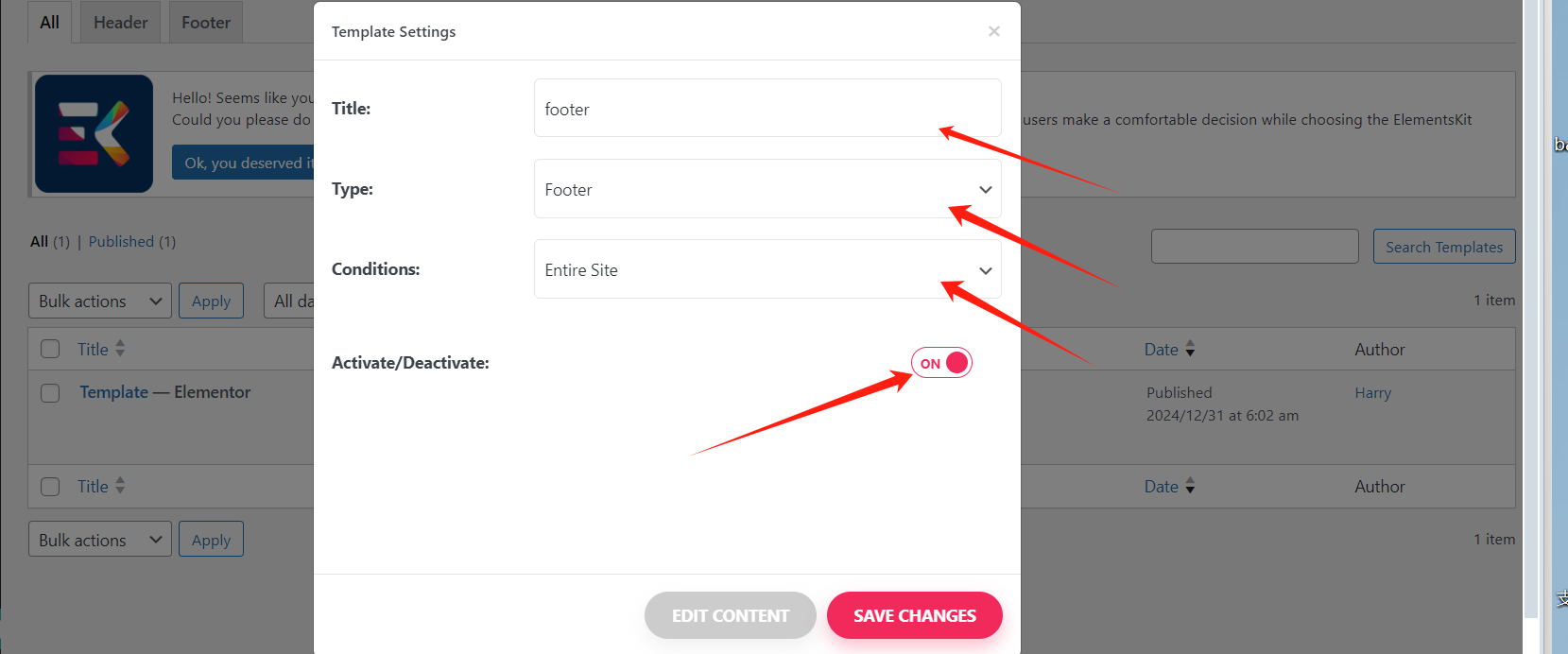Click the sort arrows beside top Title column
The height and width of the screenshot is (654, 1568).
pos(120,349)
